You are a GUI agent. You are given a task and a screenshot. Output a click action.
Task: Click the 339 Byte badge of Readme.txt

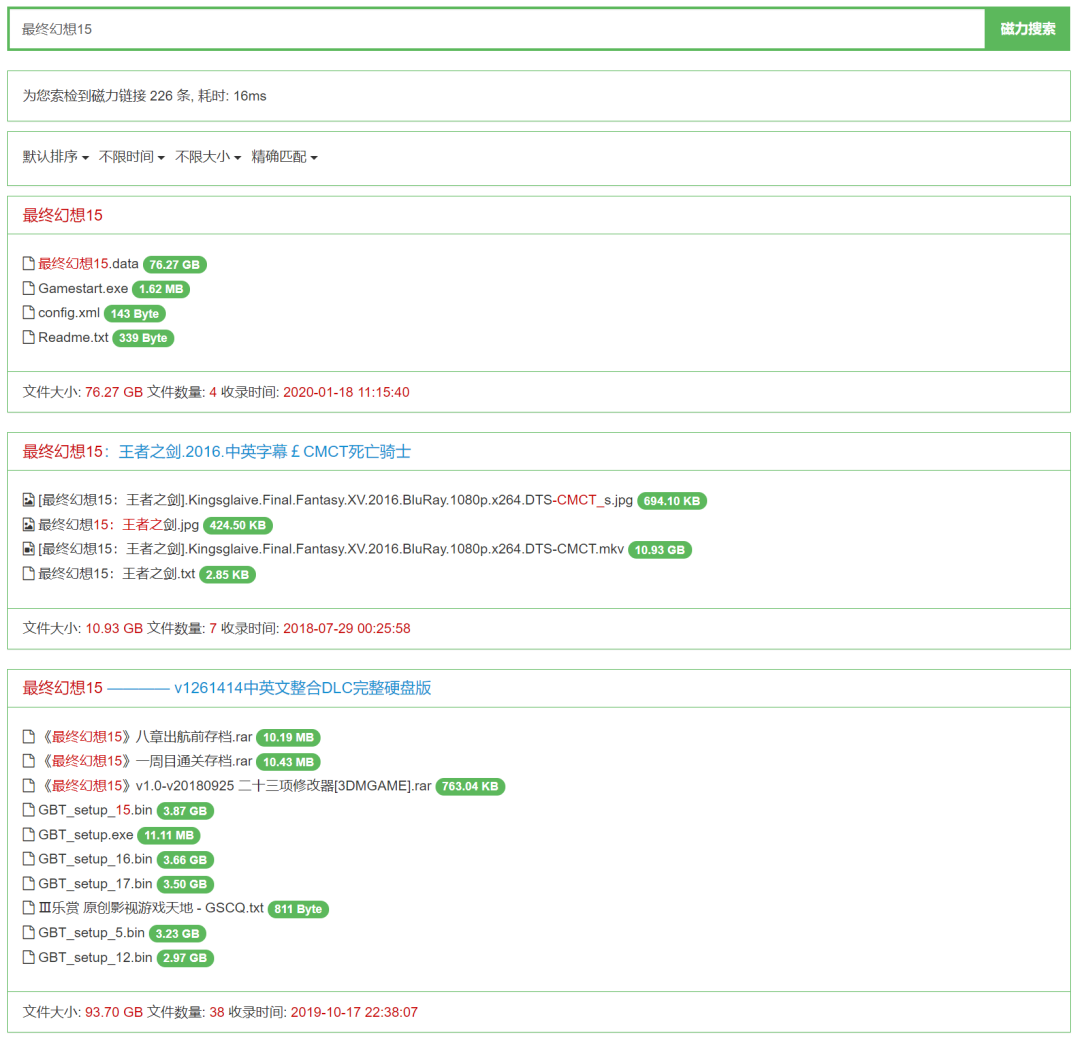point(143,338)
